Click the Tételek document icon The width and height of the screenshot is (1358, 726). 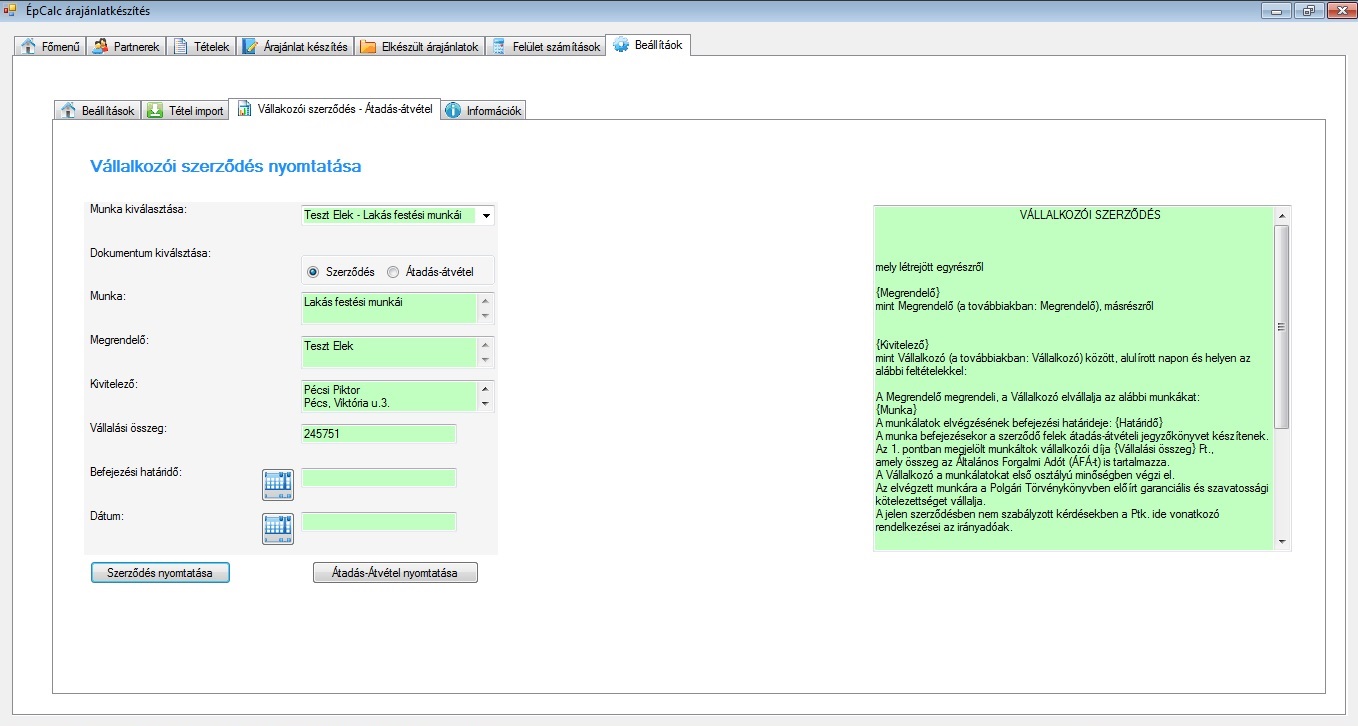(x=181, y=47)
